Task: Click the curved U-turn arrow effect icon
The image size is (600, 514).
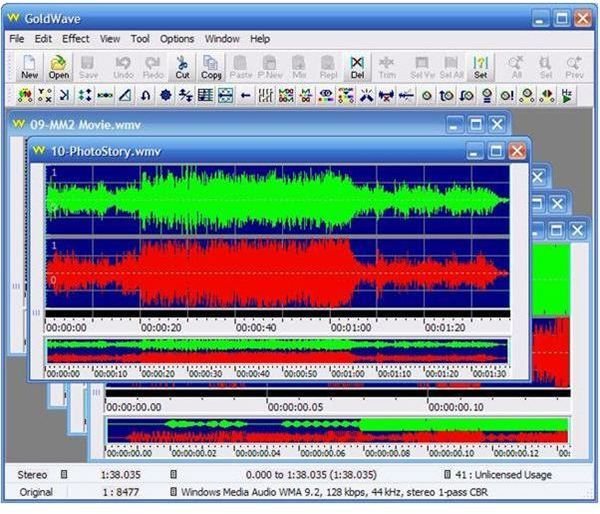Action: coord(145,95)
